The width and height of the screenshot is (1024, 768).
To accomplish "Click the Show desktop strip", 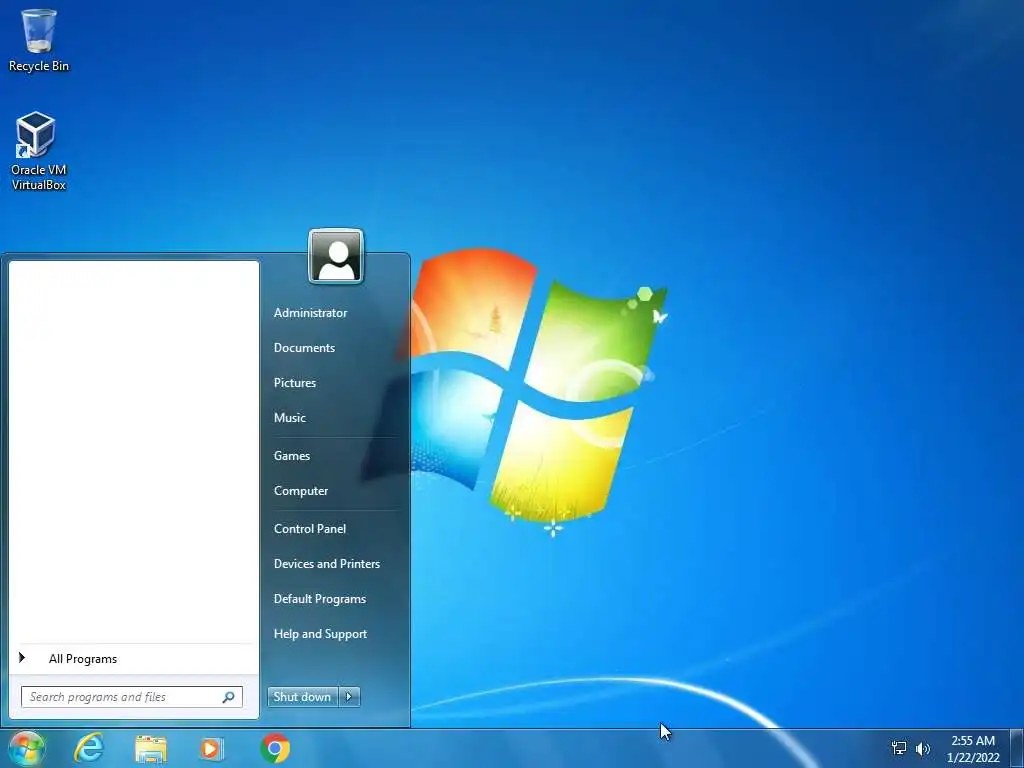I will [x=1017, y=748].
